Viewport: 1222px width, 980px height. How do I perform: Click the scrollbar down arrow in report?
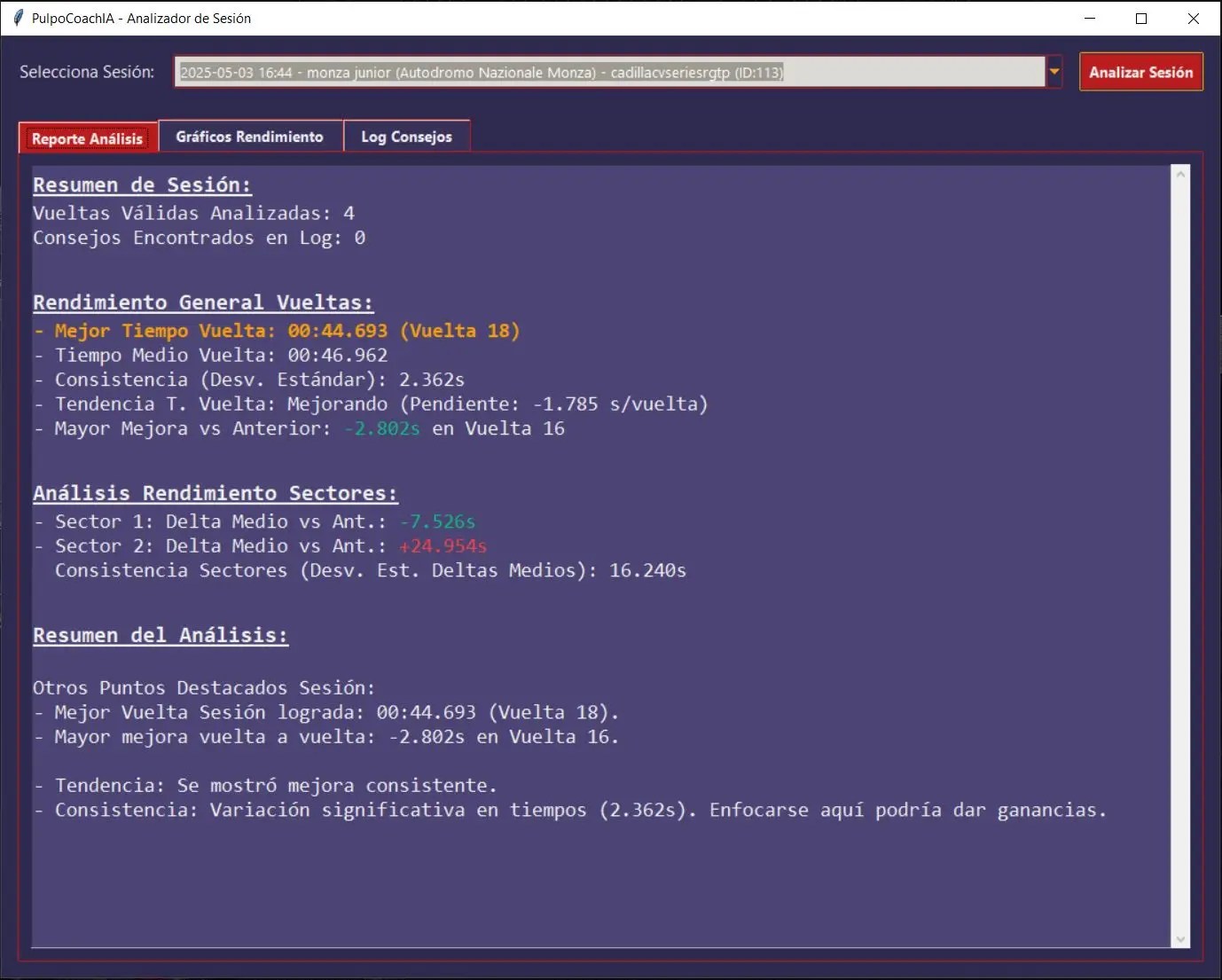[1180, 938]
